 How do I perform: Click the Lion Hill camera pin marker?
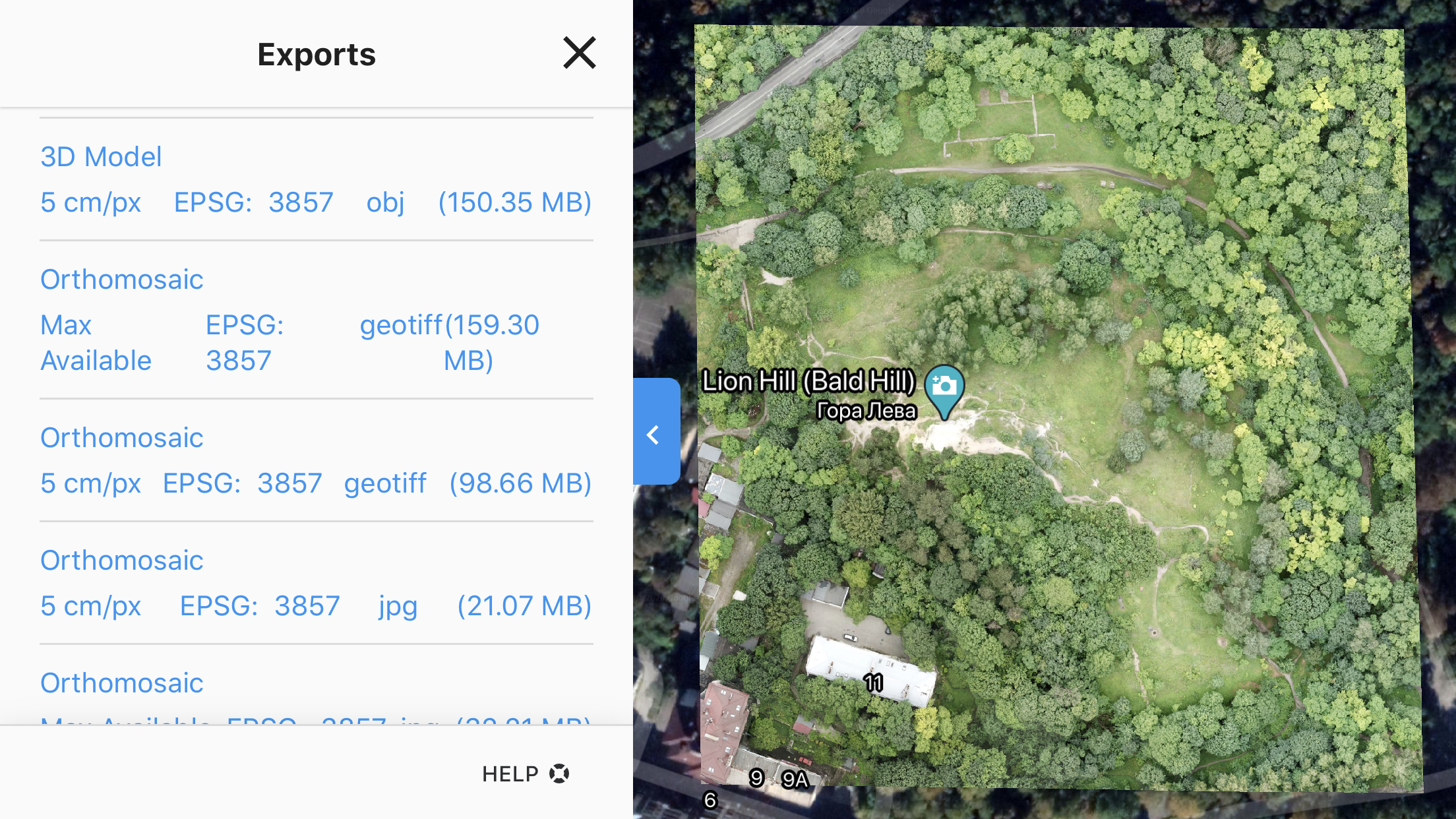click(944, 389)
